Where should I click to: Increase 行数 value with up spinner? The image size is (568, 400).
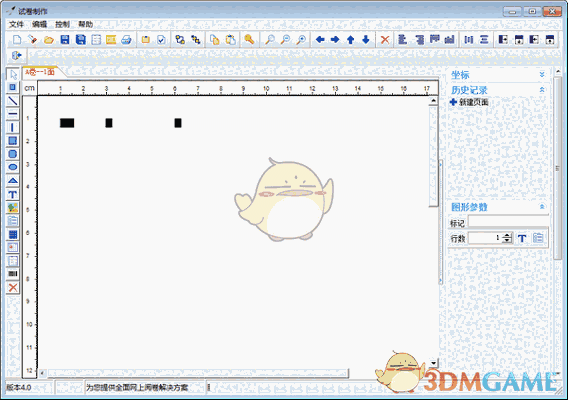[508, 235]
